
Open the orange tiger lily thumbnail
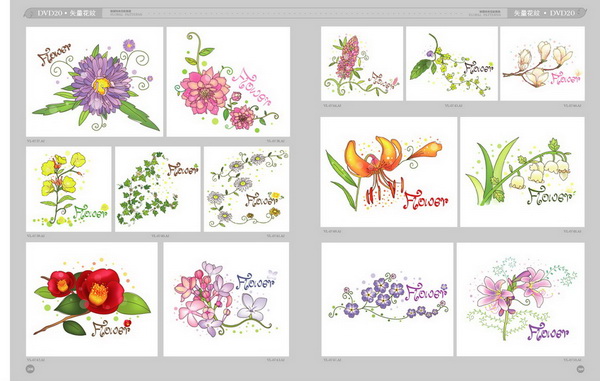pyautogui.click(x=389, y=172)
